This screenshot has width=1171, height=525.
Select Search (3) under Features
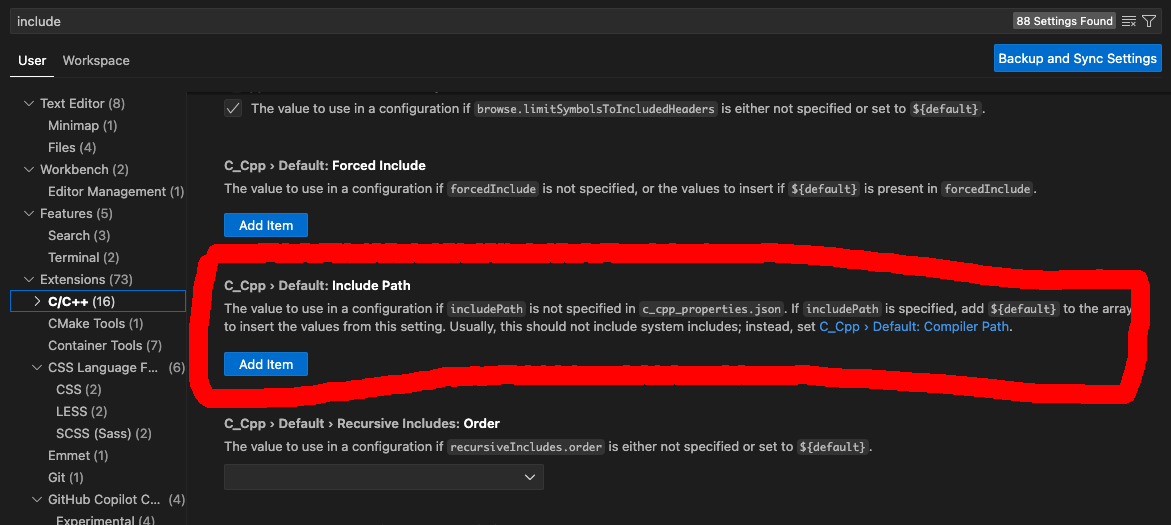79,235
